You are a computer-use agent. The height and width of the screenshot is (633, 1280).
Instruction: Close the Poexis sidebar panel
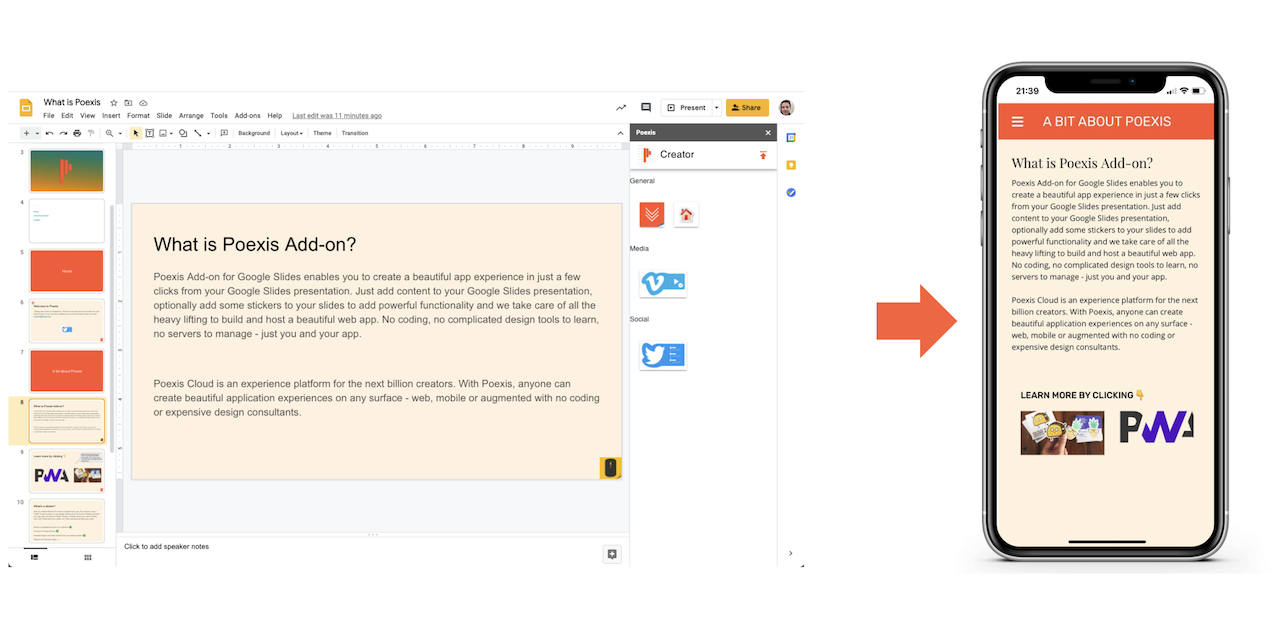(768, 132)
